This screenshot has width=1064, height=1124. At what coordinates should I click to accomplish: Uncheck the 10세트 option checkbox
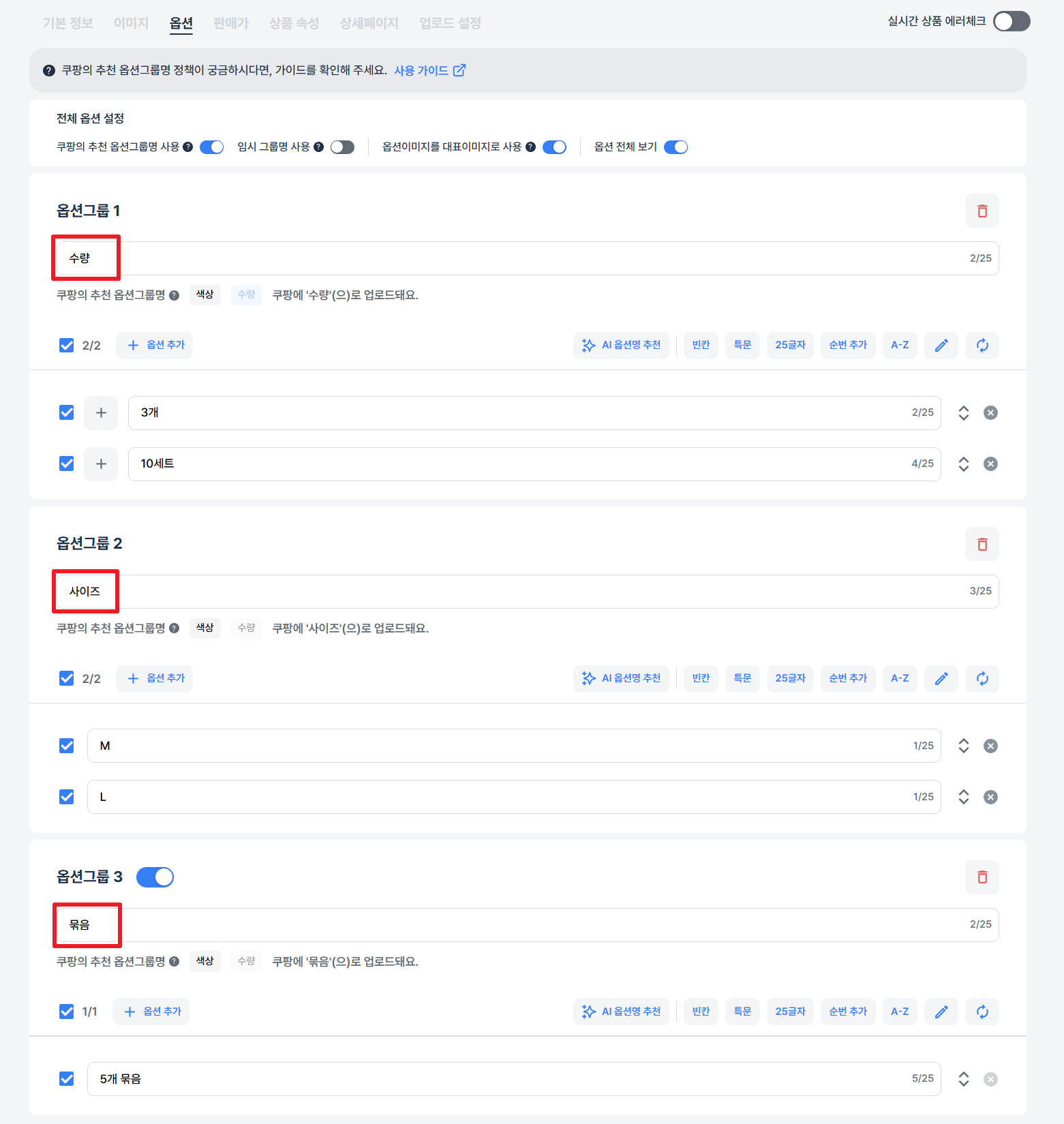[66, 464]
